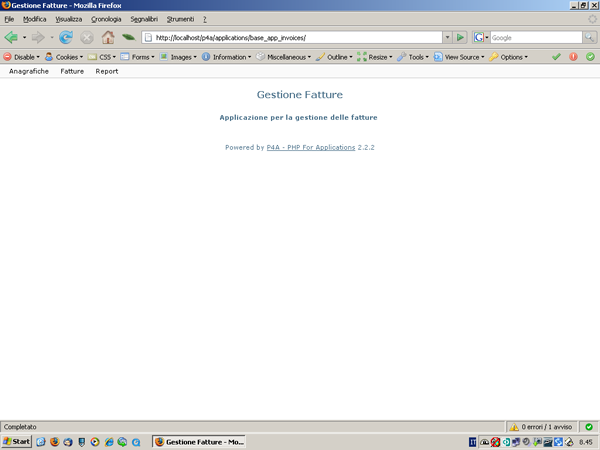Open the Forms toolbar menu
The width and height of the screenshot is (600, 450).
(137, 57)
